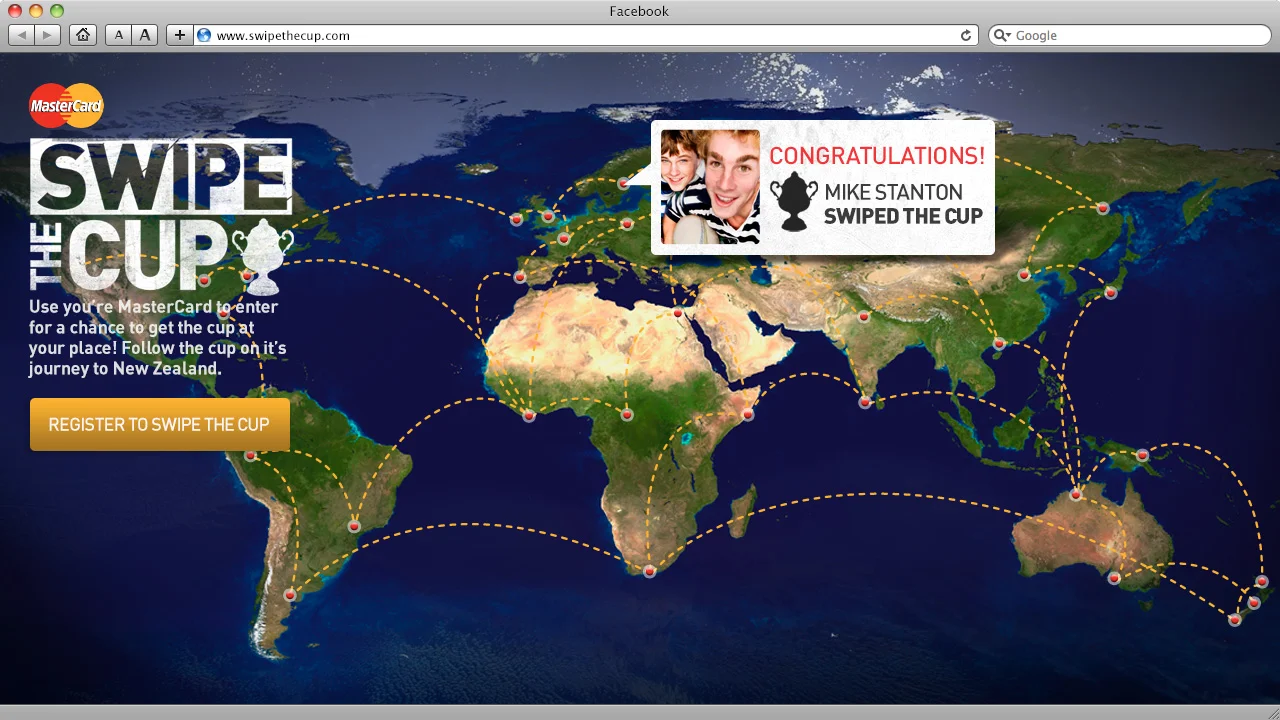
Task: Click the browser forward arrow
Action: tap(48, 35)
